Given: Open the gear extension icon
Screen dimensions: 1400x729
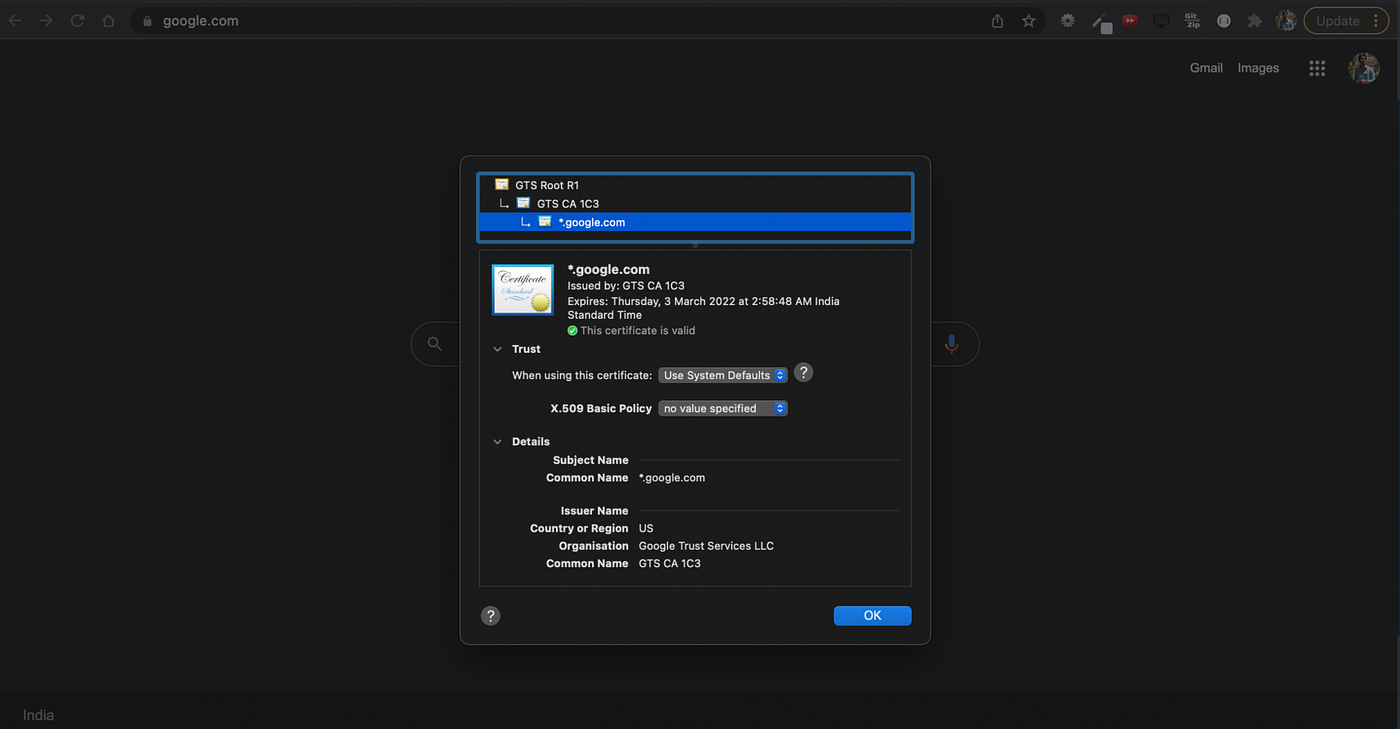Looking at the screenshot, I should point(1068,20).
